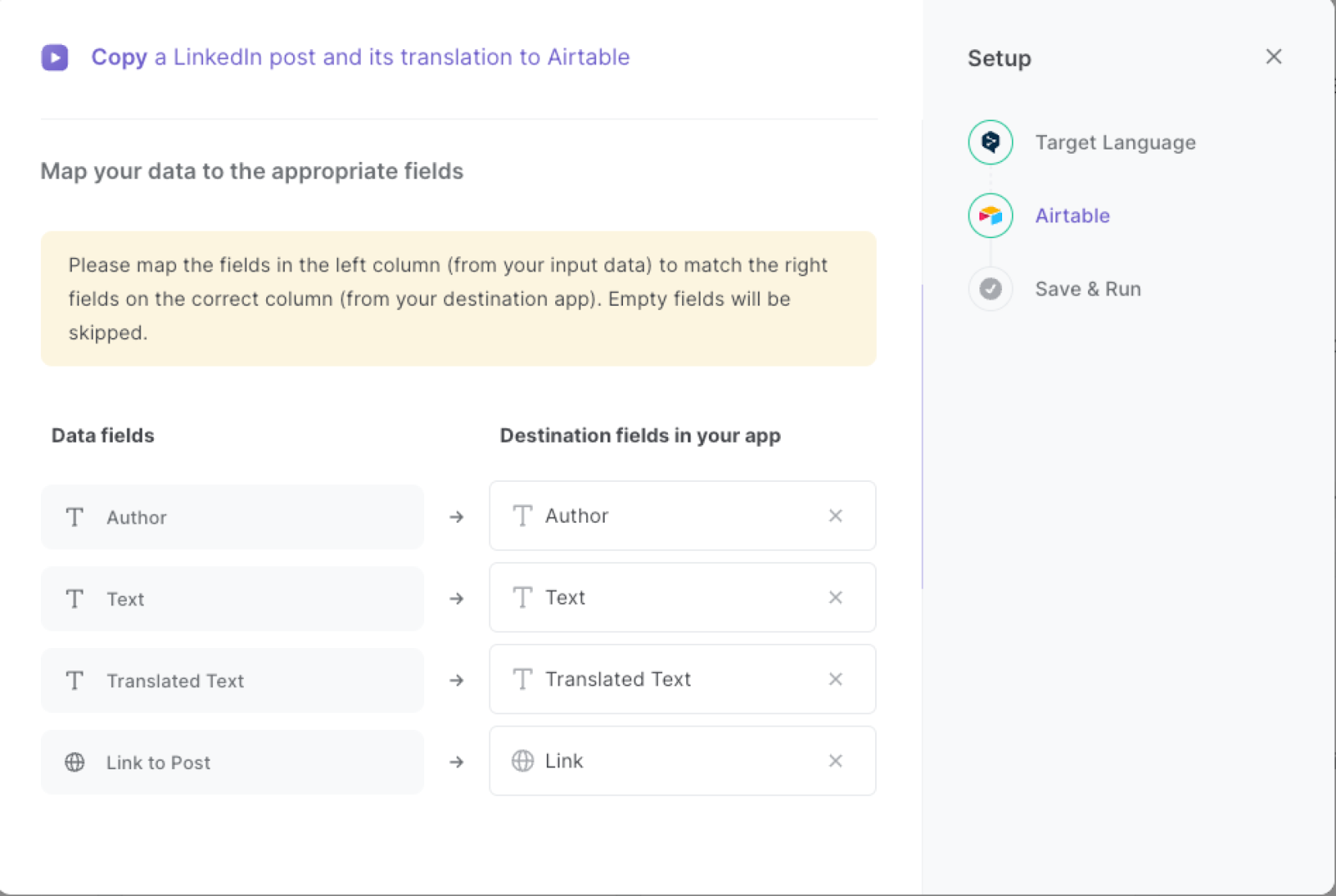Click the Save & Run checkmark icon
Viewport: 1336px width, 896px height.
coord(989,288)
